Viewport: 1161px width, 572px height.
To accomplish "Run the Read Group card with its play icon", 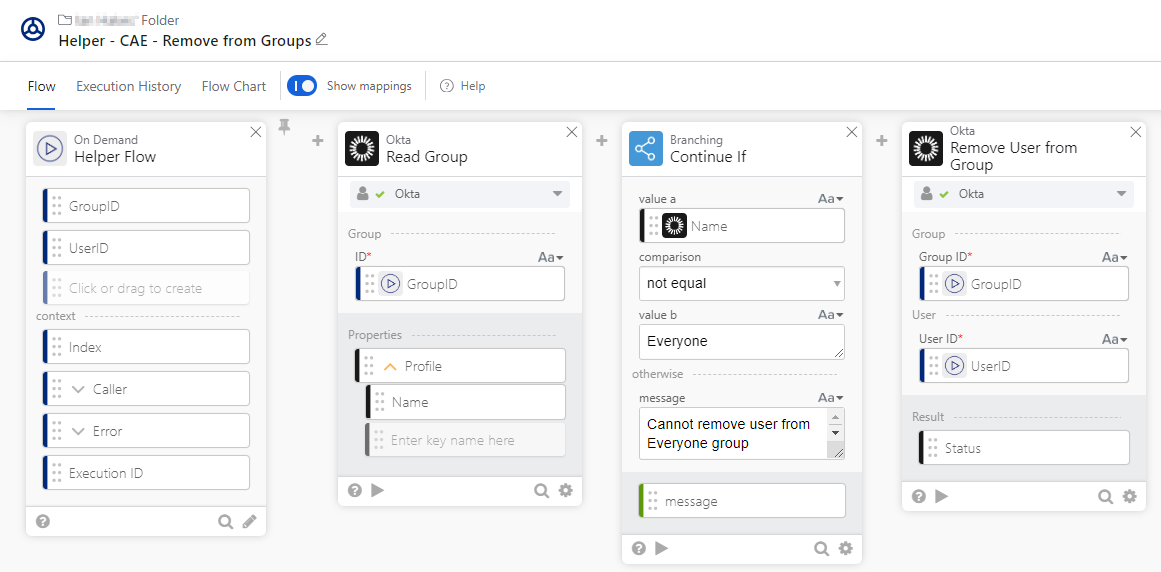I will pyautogui.click(x=377, y=490).
